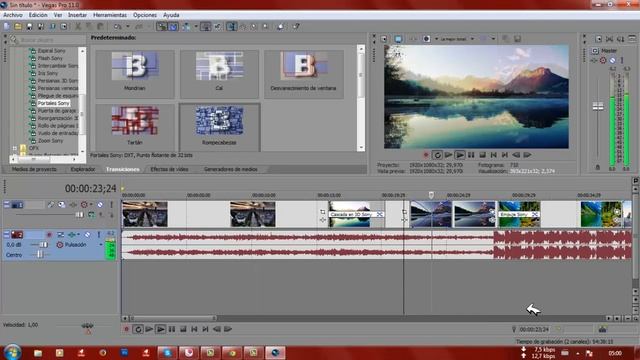
Task: Toggle mute on audio track 2
Action: [87, 235]
